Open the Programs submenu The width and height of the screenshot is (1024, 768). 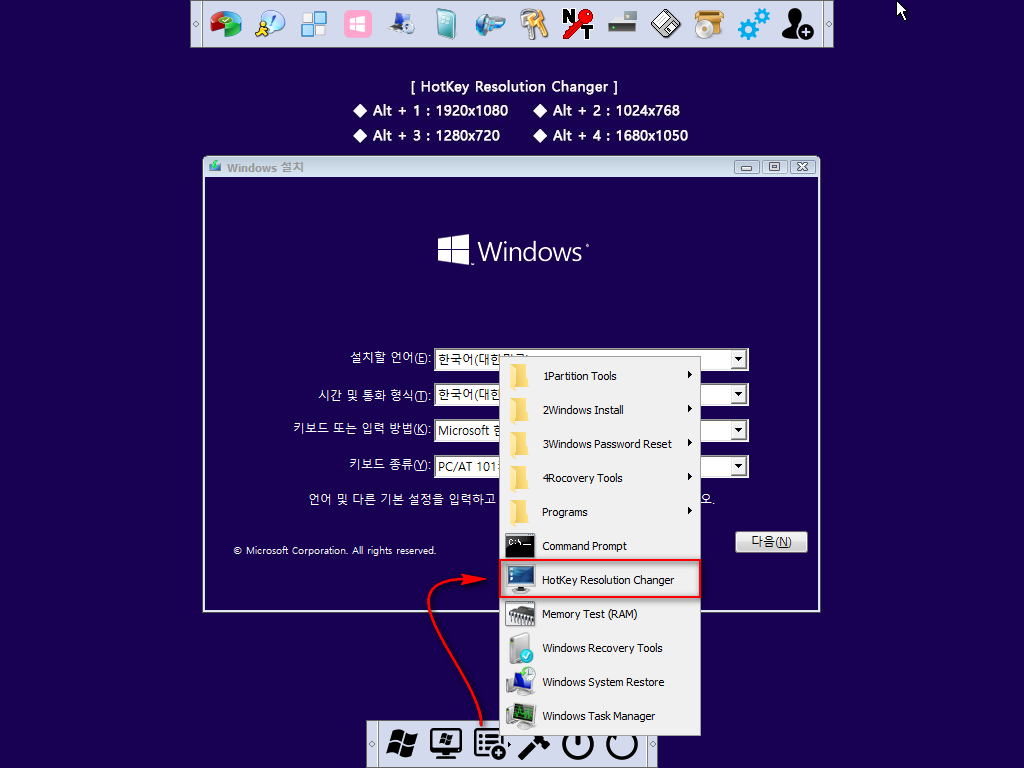(600, 512)
